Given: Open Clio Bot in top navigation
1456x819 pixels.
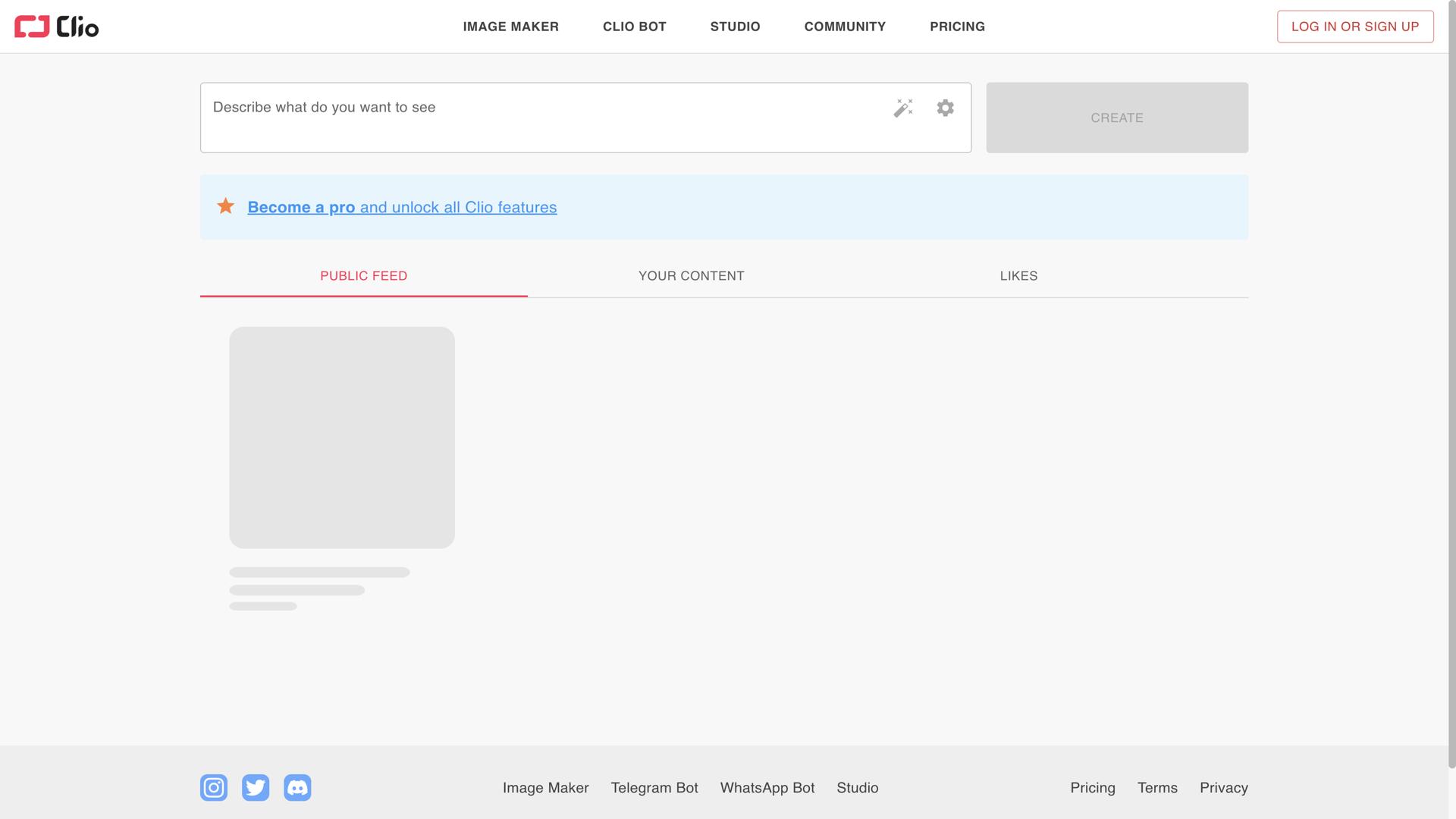Looking at the screenshot, I should click(x=634, y=27).
